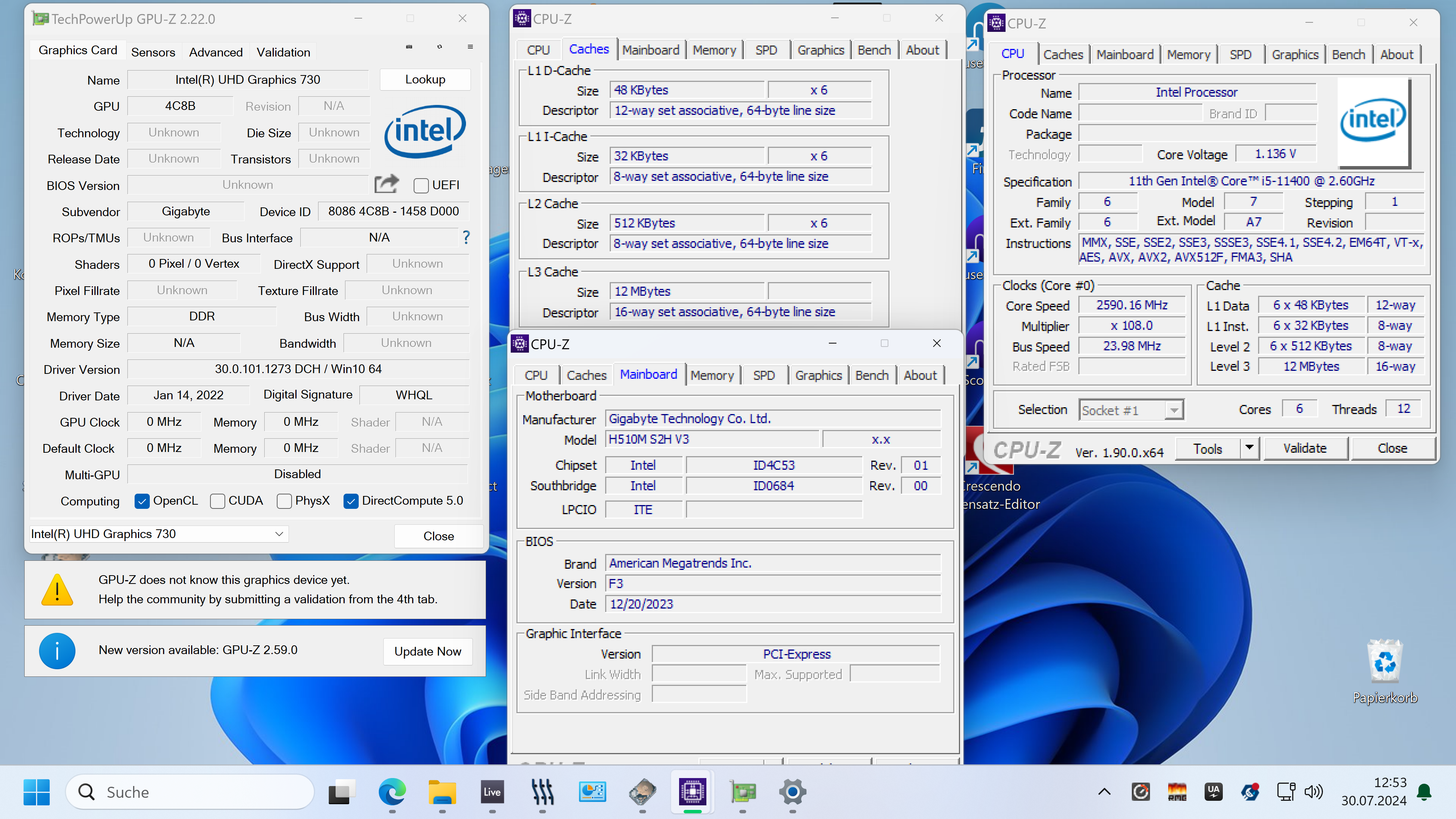Image resolution: width=1456 pixels, height=819 pixels.
Task: Click the Lookup button
Action: coord(425,80)
